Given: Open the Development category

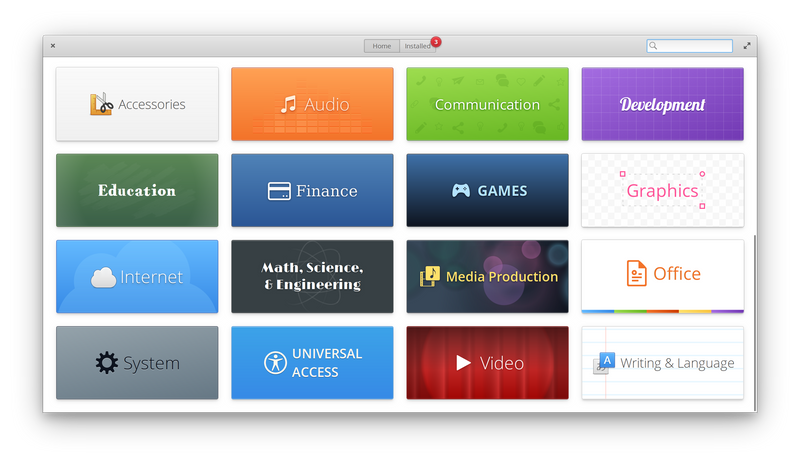Looking at the screenshot, I should (x=662, y=104).
